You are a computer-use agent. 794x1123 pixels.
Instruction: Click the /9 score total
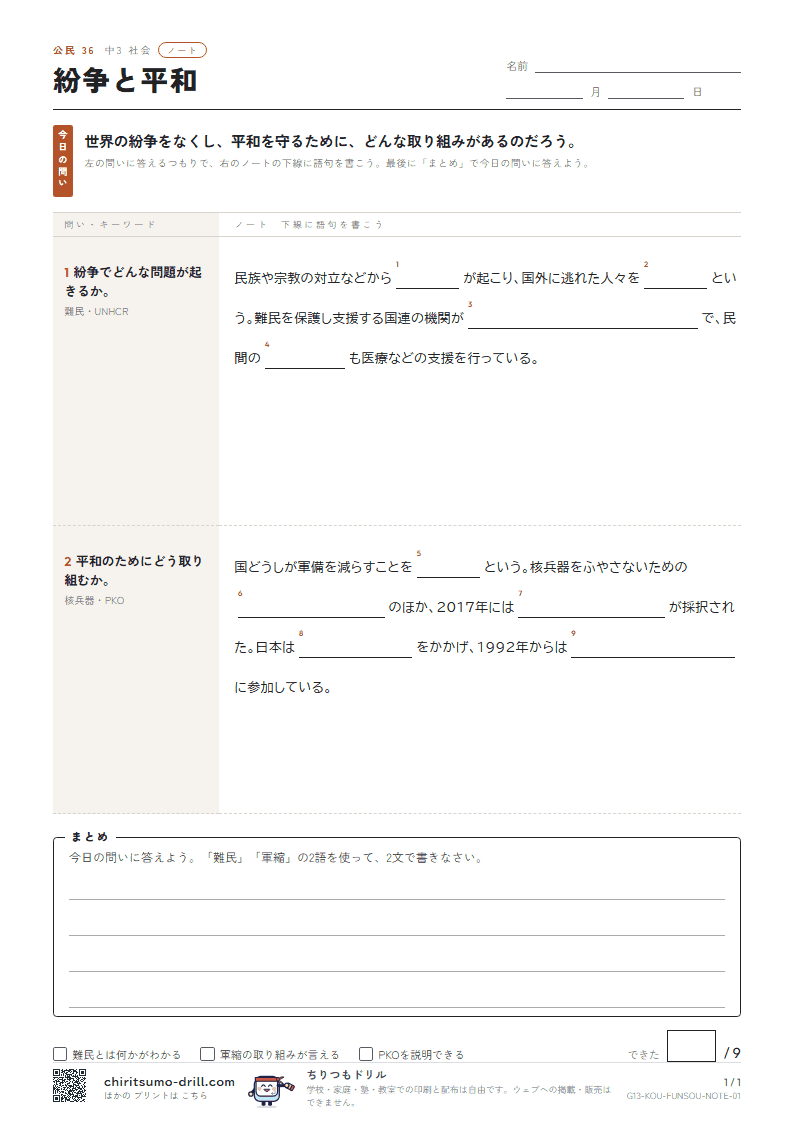click(732, 1053)
